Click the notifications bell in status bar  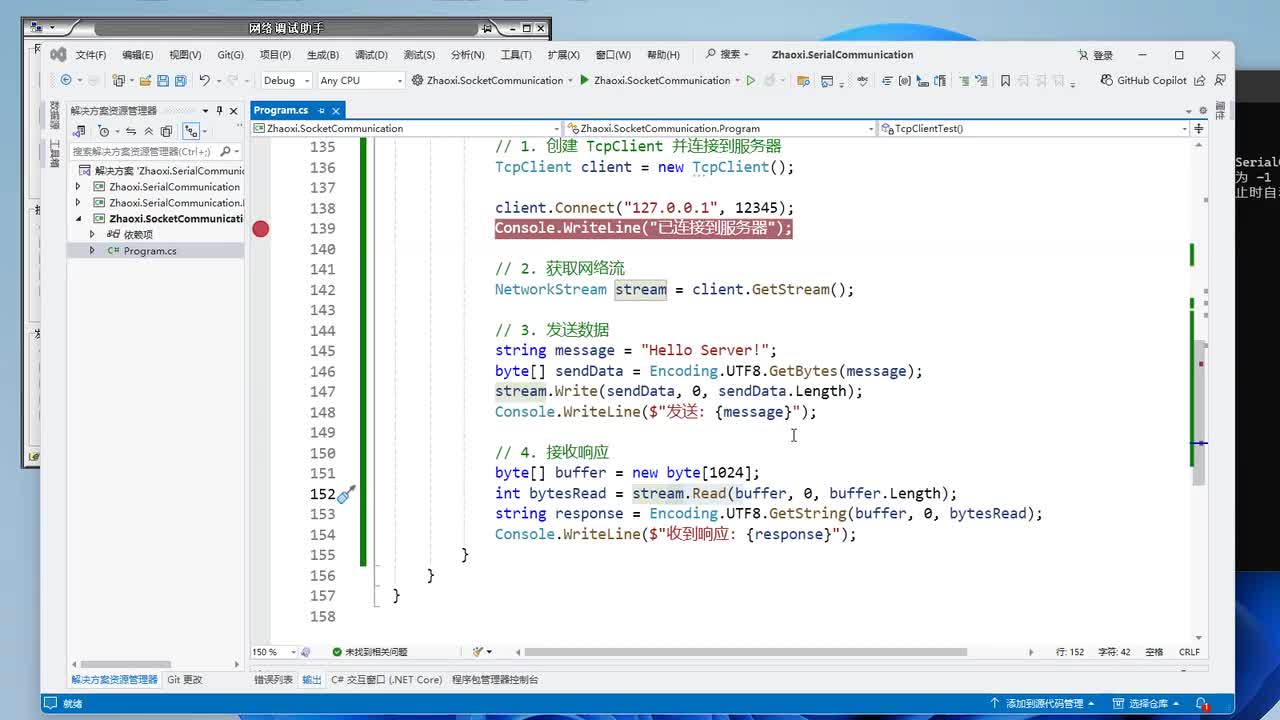click(1202, 704)
